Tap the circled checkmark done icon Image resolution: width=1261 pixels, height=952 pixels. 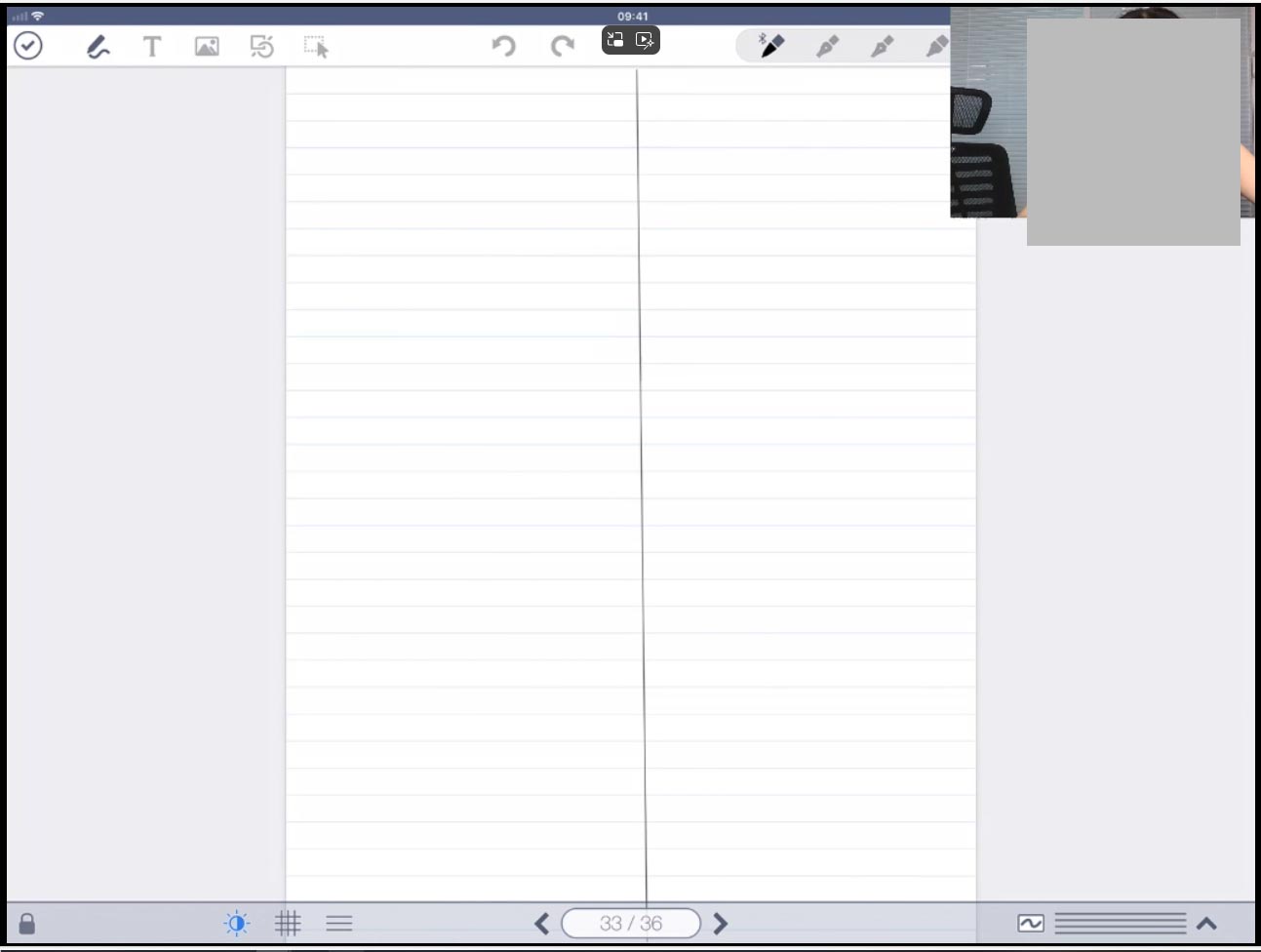pos(28,45)
